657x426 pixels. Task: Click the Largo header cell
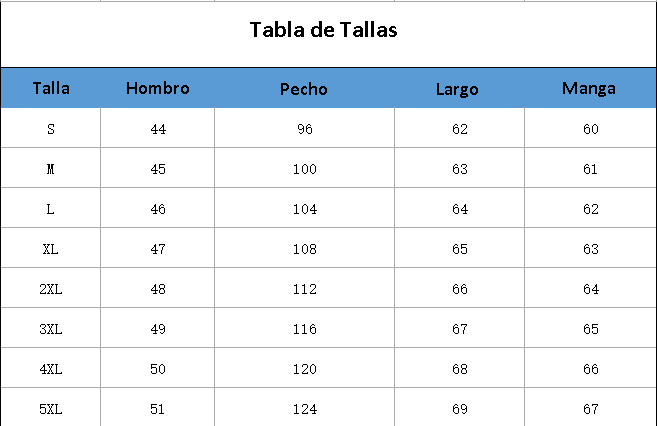pos(457,89)
